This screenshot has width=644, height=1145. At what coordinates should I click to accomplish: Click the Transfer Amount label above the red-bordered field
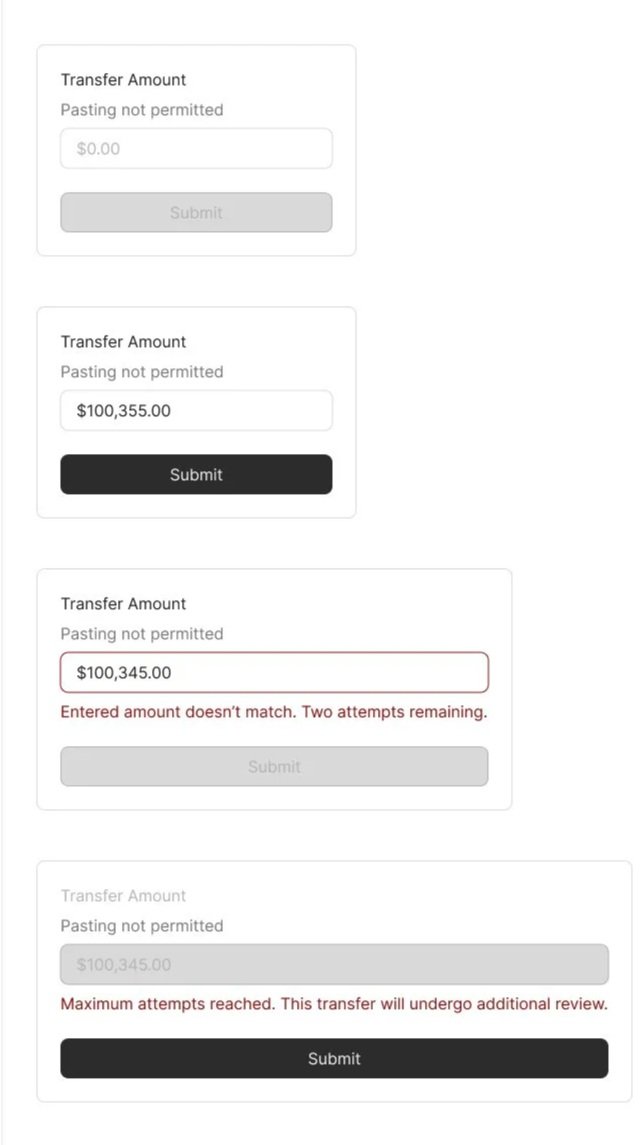click(x=123, y=604)
